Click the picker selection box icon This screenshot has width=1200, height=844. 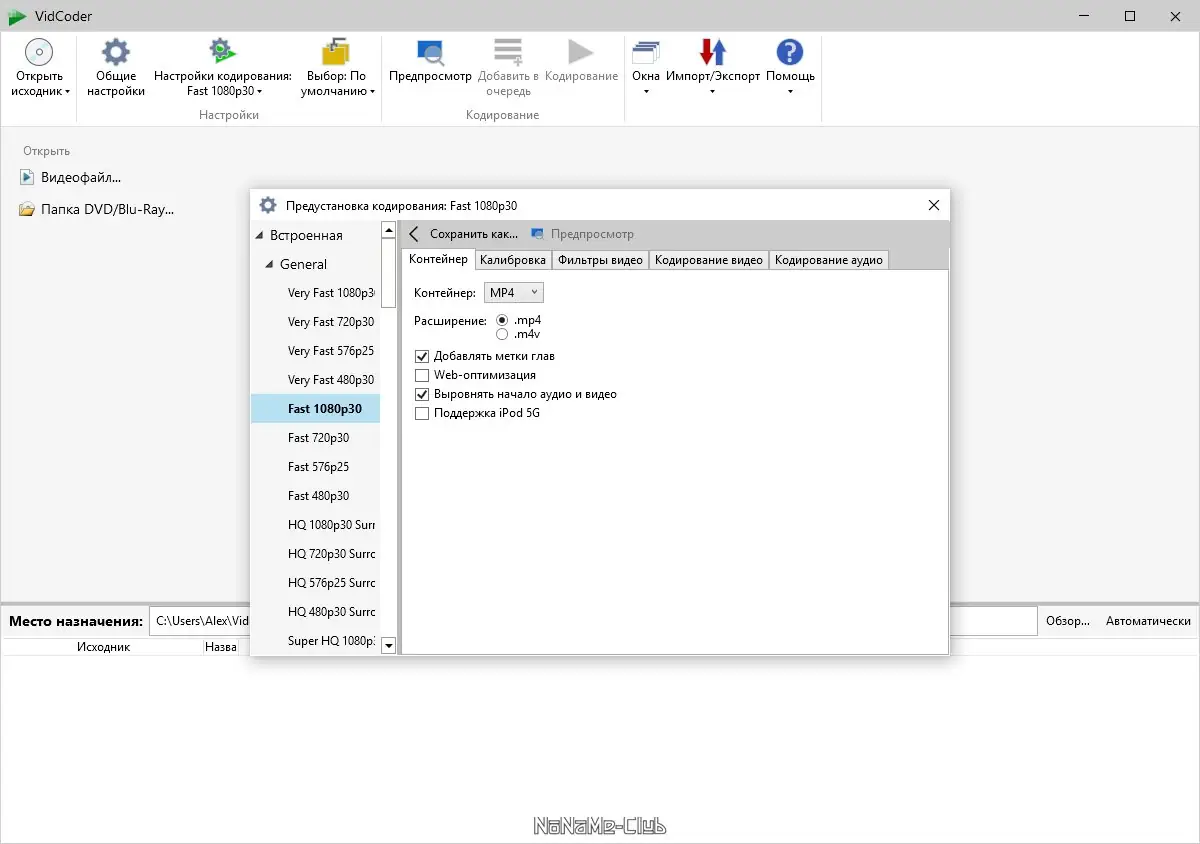point(337,52)
